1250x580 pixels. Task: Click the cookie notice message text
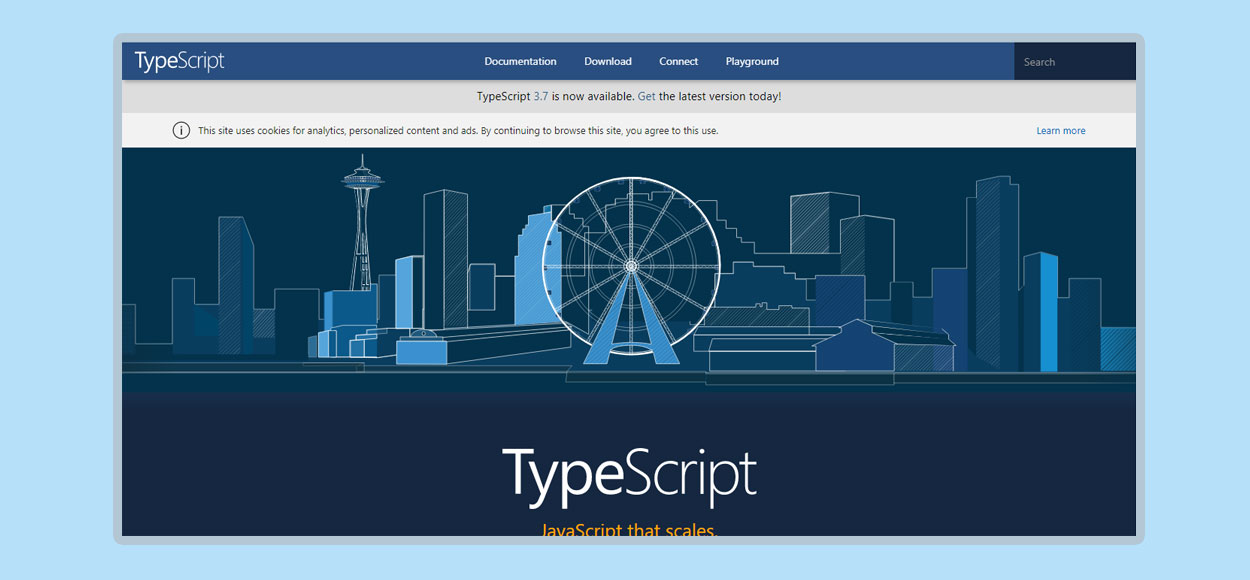pyautogui.click(x=458, y=131)
